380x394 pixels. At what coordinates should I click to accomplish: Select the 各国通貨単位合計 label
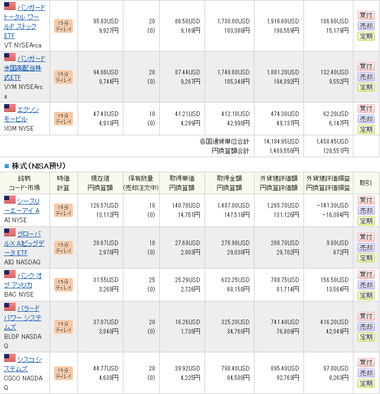[225, 142]
